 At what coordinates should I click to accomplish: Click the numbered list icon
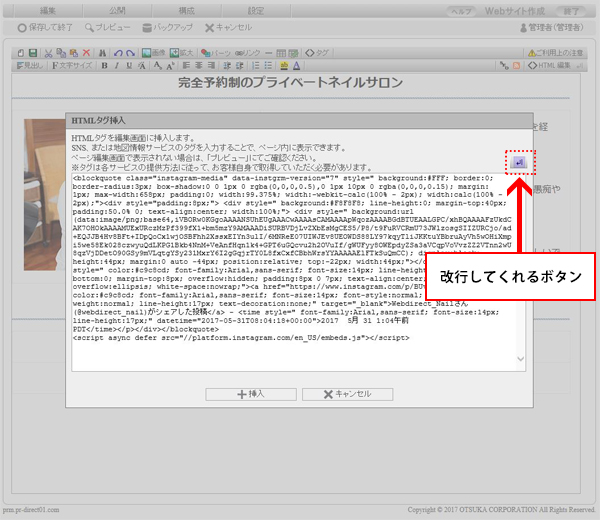tap(256, 65)
